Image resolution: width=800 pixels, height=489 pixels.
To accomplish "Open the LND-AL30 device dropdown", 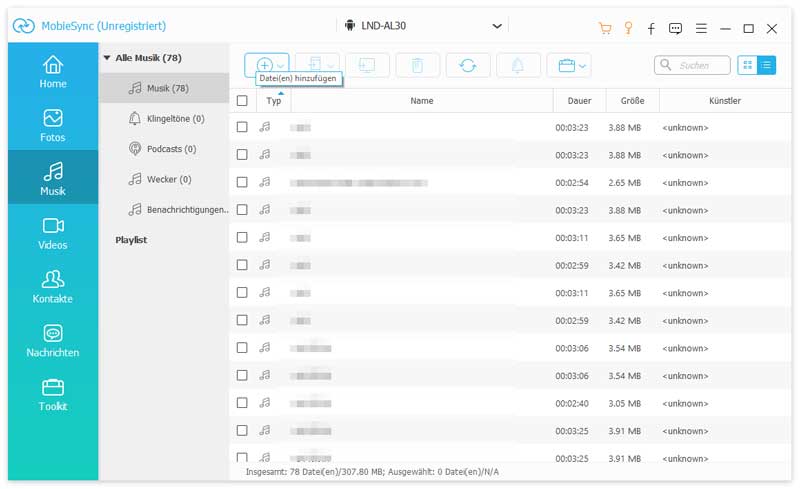I will click(x=496, y=26).
